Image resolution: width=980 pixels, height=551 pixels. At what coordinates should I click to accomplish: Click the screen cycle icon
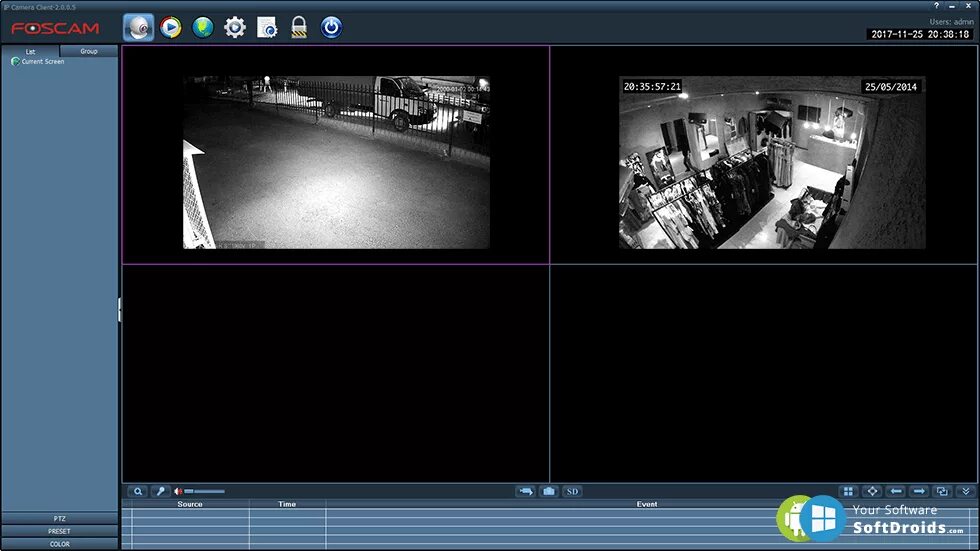[942, 492]
